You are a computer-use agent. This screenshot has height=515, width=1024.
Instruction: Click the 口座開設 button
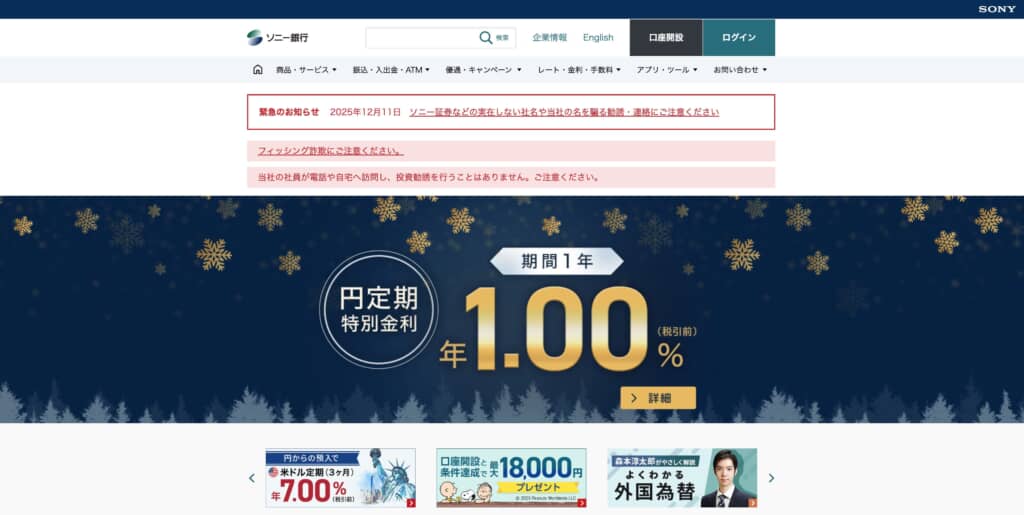click(666, 38)
